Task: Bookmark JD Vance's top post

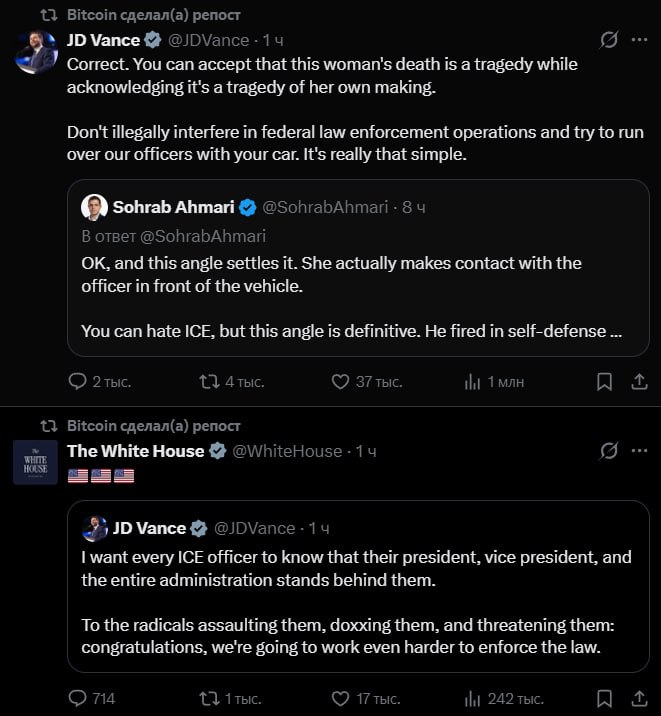Action: coord(604,381)
